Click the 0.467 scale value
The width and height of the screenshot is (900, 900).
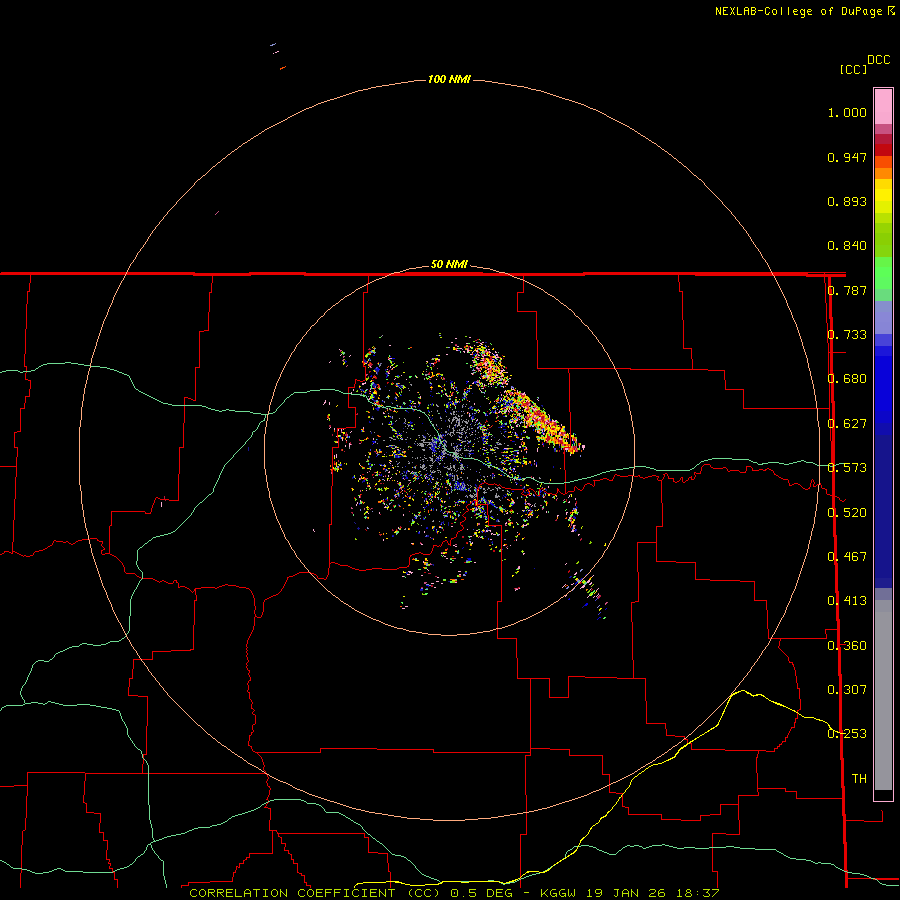click(x=847, y=557)
